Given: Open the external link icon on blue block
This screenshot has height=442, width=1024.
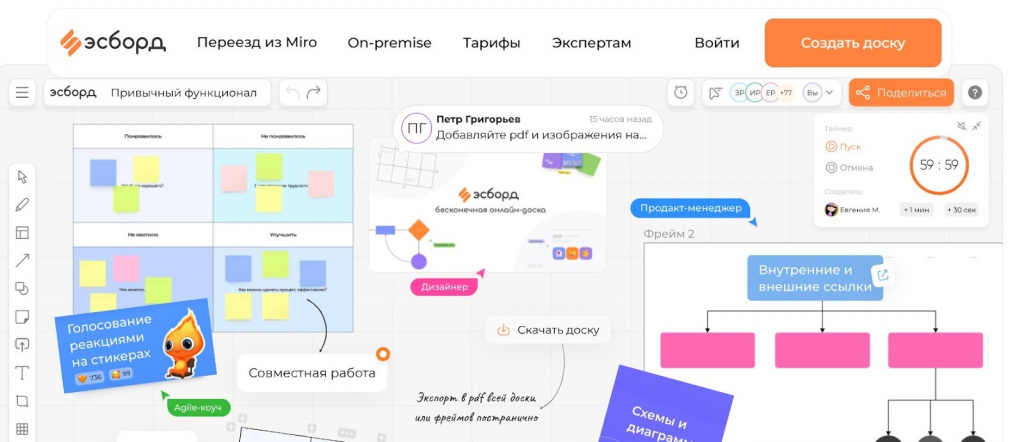Looking at the screenshot, I should click(883, 275).
